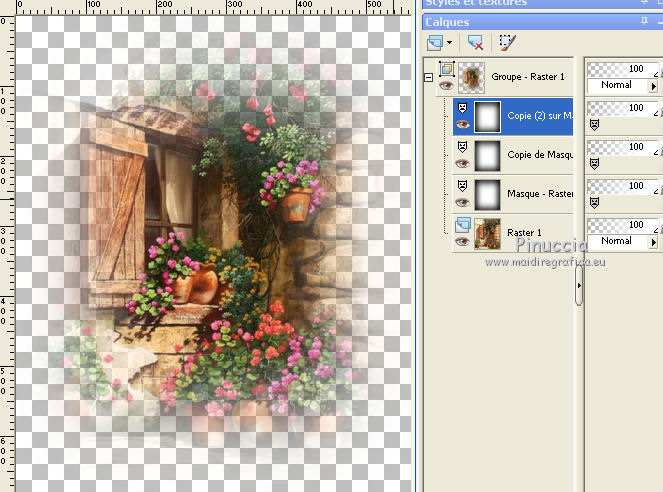Click the mask icon of Copie (2) layer

463,108
